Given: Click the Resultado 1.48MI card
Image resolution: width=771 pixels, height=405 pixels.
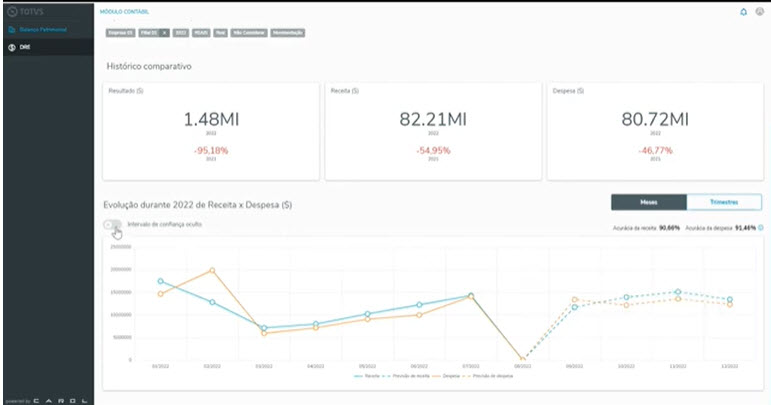Looking at the screenshot, I should pos(211,132).
